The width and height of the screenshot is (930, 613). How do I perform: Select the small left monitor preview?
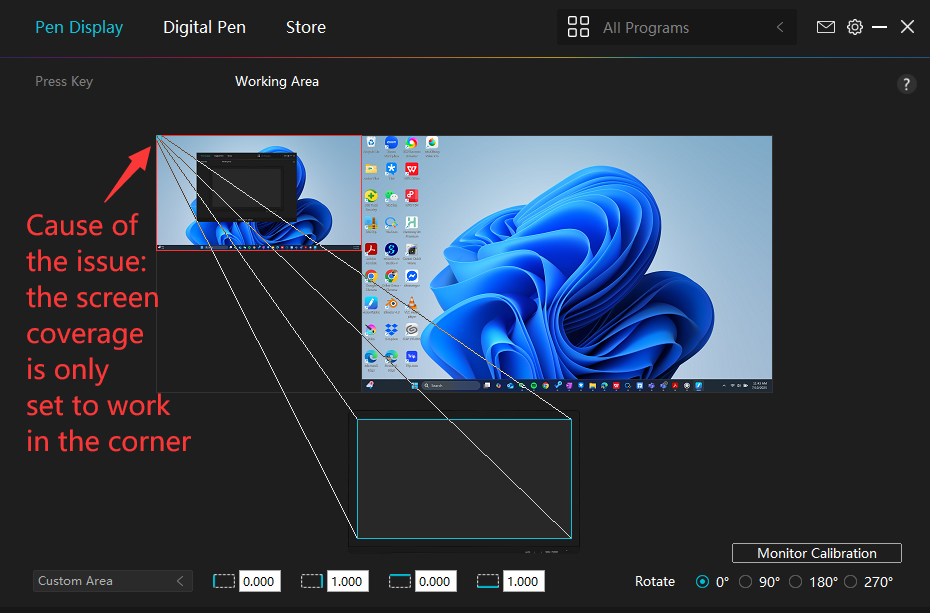tap(259, 193)
